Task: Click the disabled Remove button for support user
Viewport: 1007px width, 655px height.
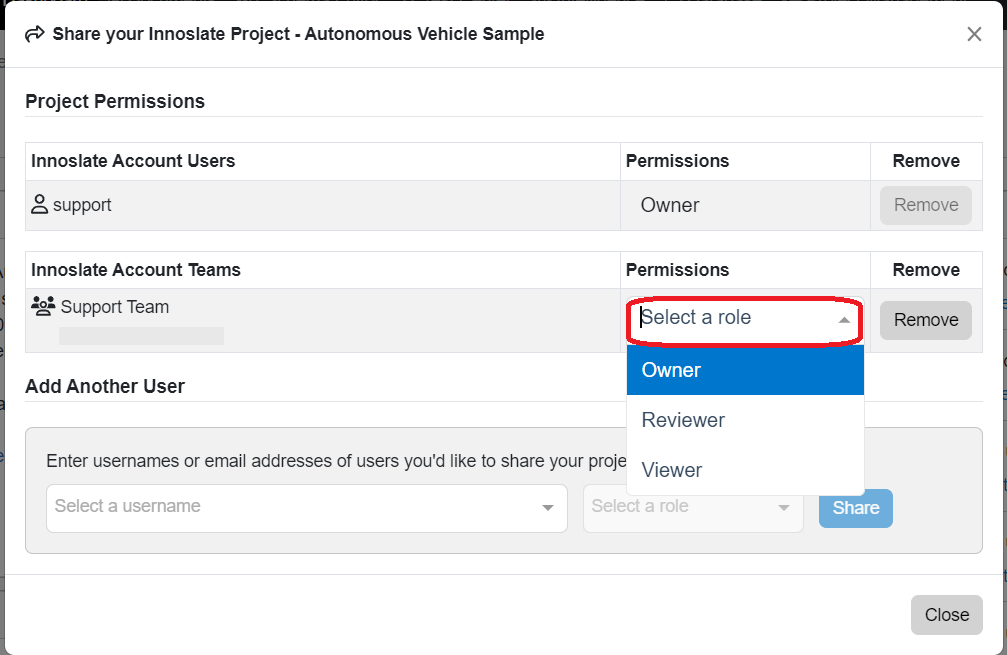Action: [x=925, y=205]
